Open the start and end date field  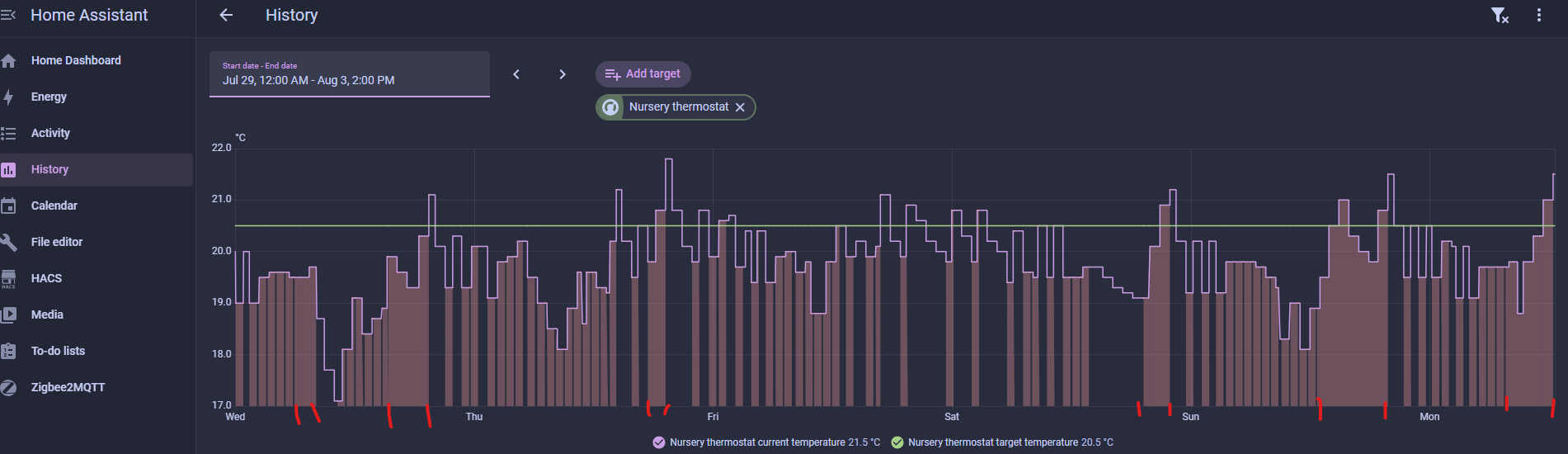(x=350, y=74)
